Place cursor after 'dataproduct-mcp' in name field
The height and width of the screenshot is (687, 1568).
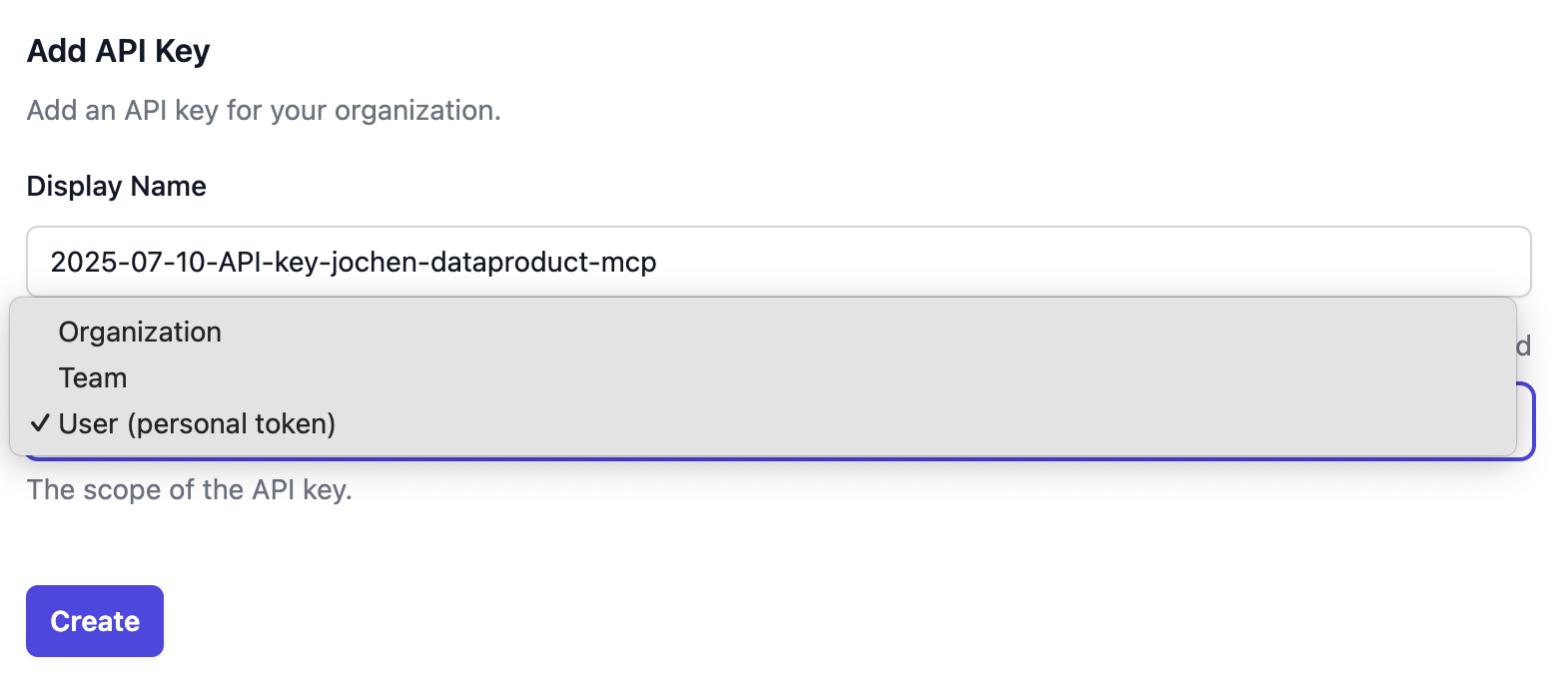tap(658, 263)
